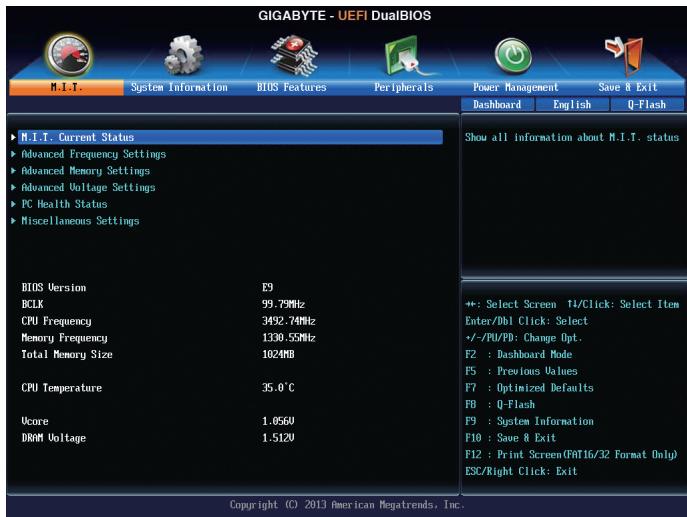This screenshot has width=687, height=517.
Task: Click the System Information gears icon
Action: (x=184, y=55)
